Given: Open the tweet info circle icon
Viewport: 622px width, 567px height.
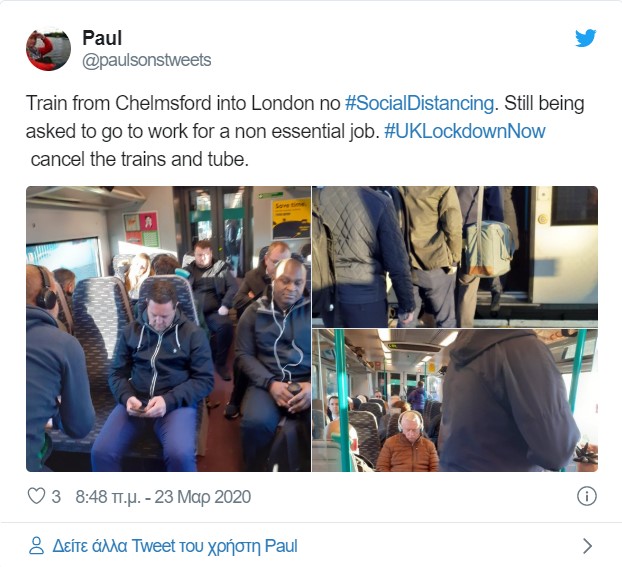Looking at the screenshot, I should (586, 496).
